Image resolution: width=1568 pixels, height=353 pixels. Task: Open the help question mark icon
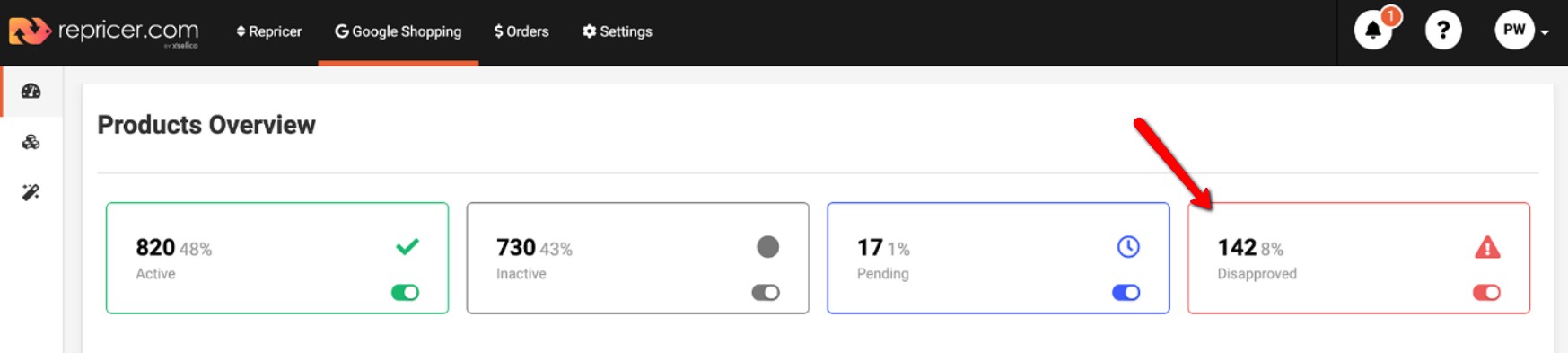point(1443,31)
